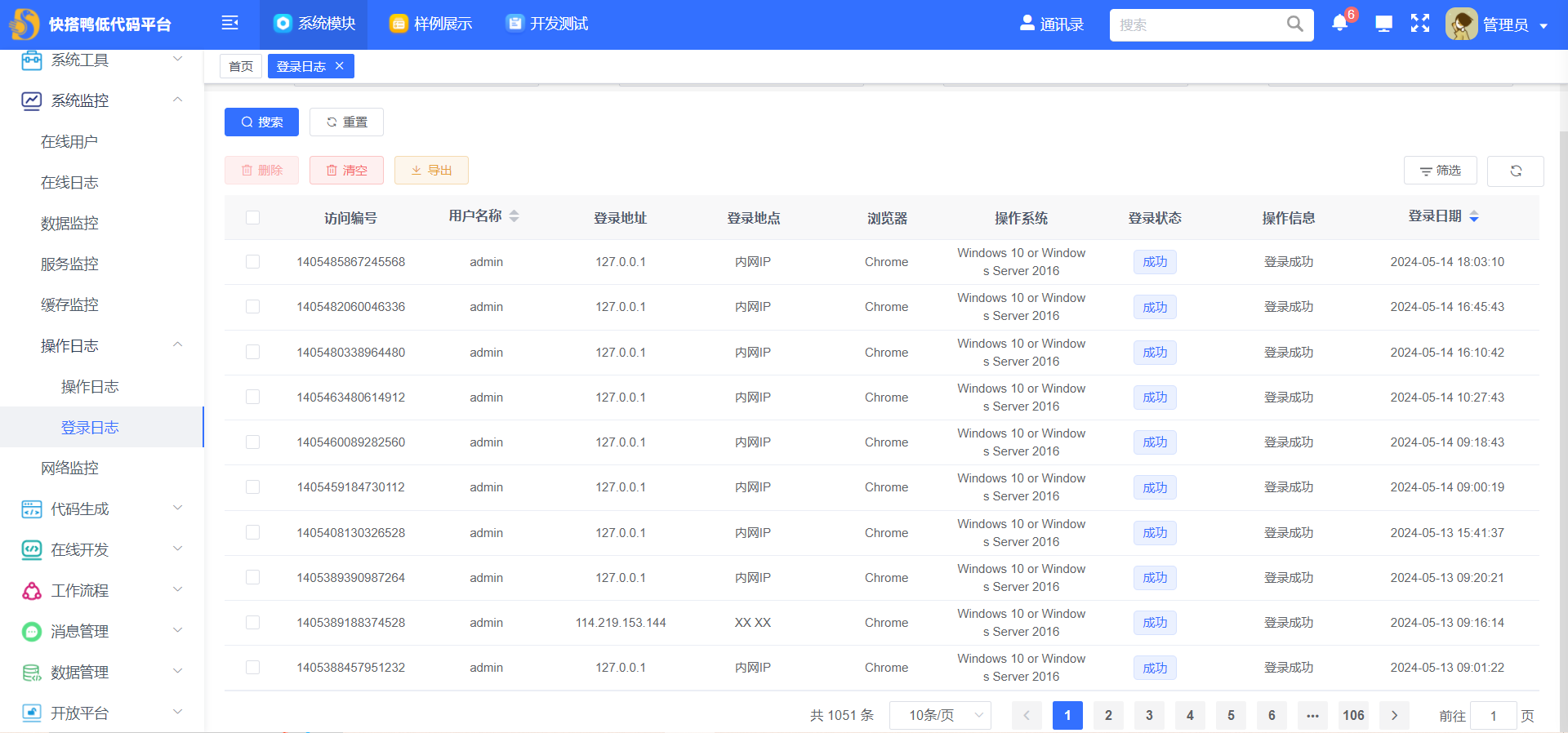Expand the 消息管理 sidebar menu chevron
Image resolution: width=1568 pixels, height=733 pixels.
(x=177, y=630)
